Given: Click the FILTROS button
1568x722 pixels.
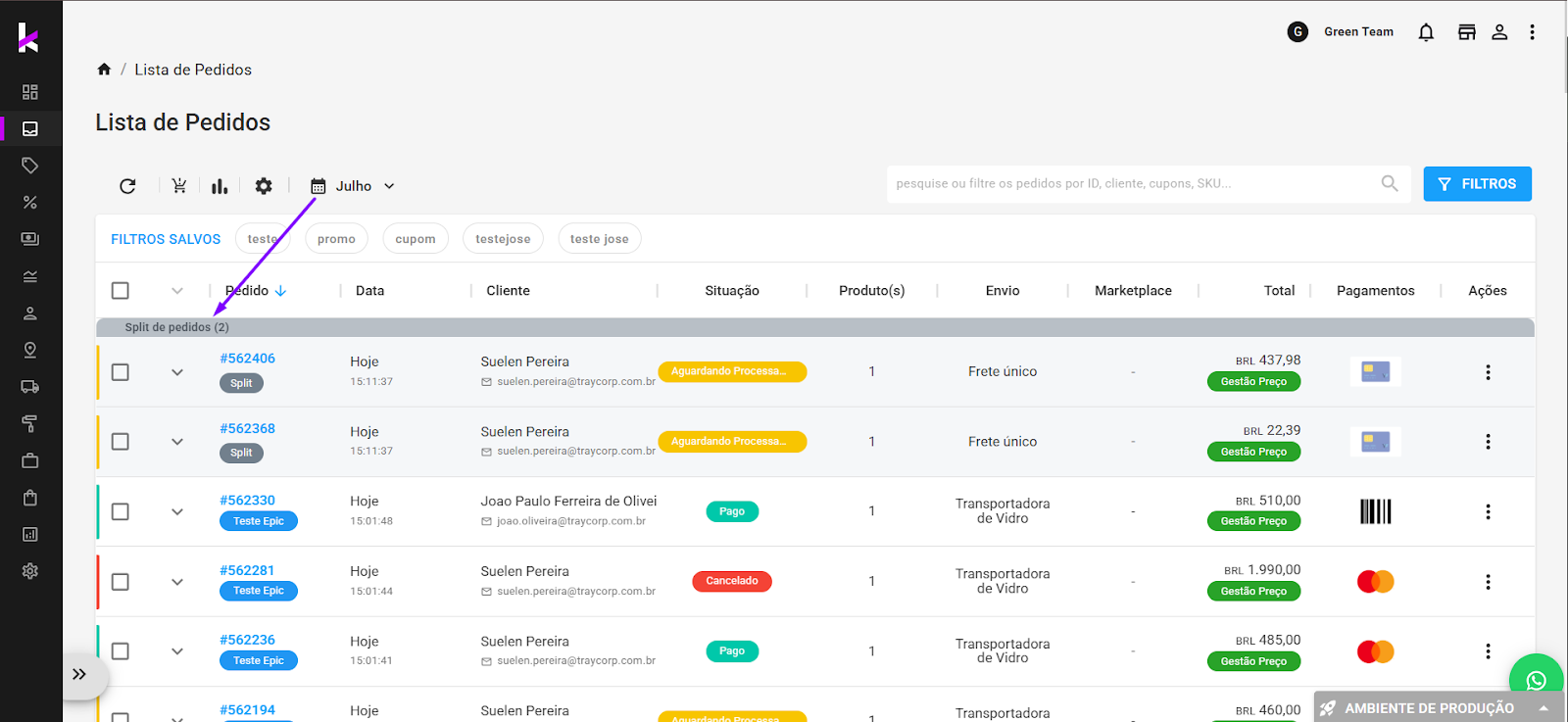Looking at the screenshot, I should [1477, 184].
